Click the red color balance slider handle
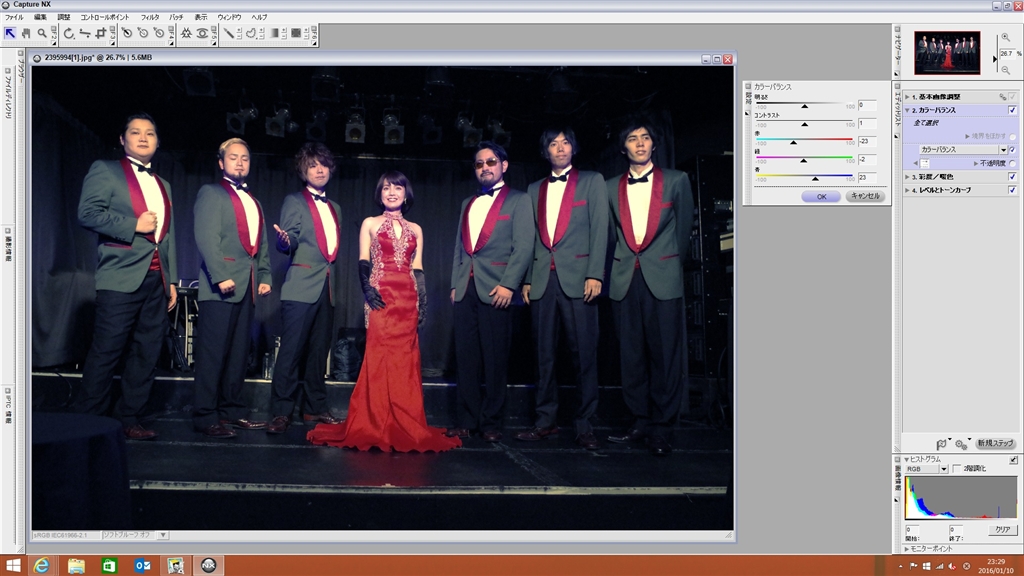1024x576 pixels. click(x=794, y=142)
